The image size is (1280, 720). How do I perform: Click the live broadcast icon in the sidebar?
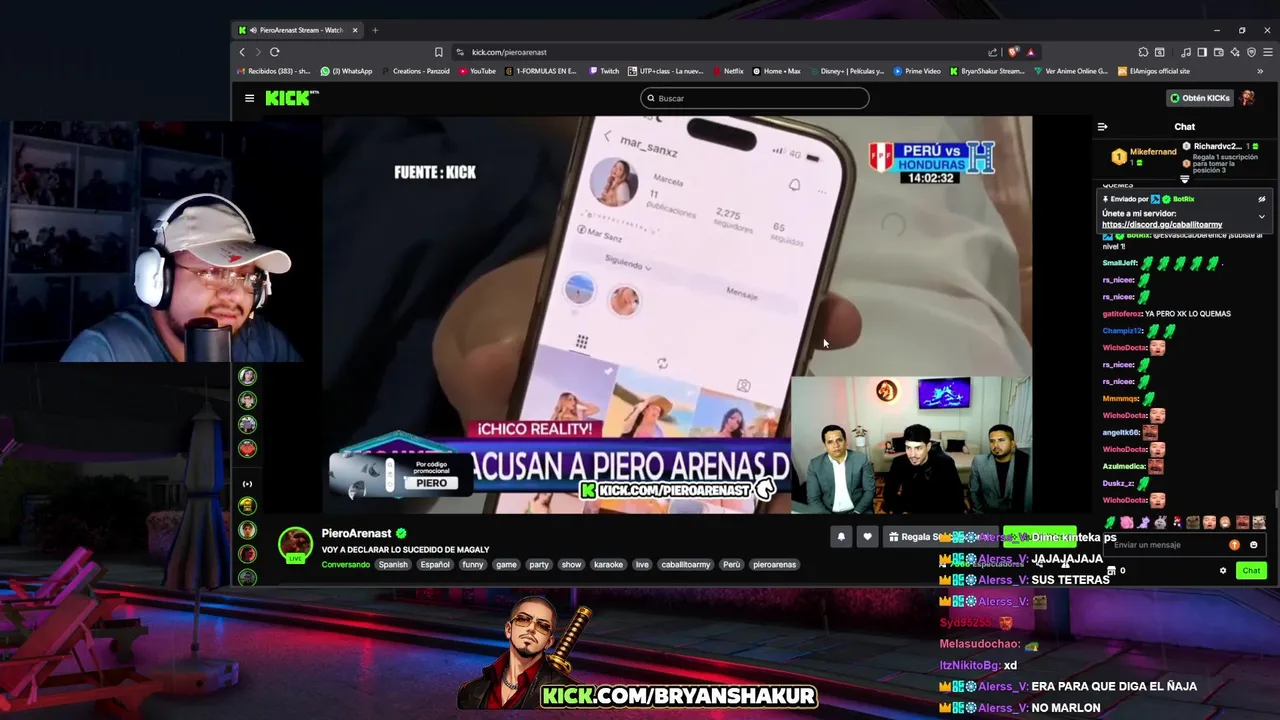[247, 484]
